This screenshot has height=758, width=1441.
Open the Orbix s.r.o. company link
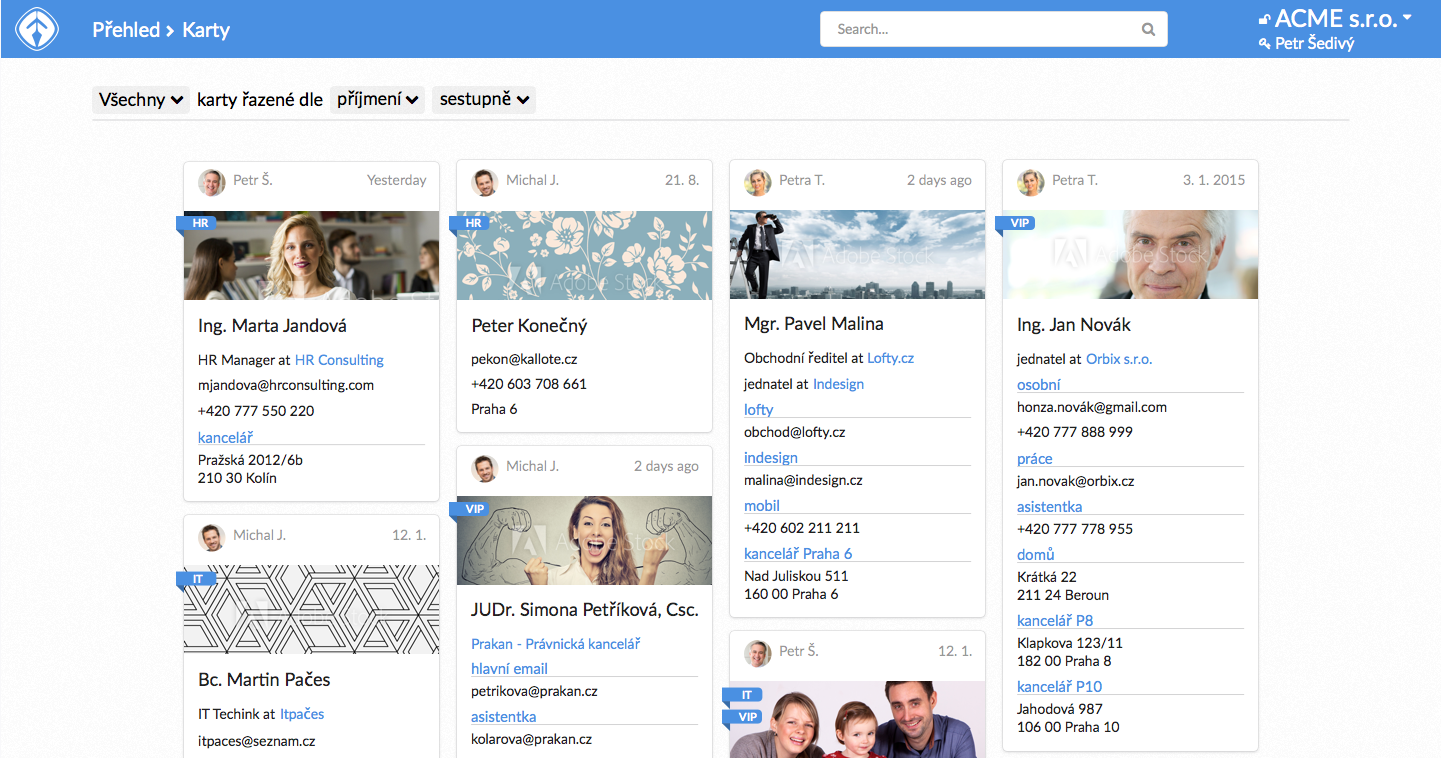click(x=1119, y=359)
